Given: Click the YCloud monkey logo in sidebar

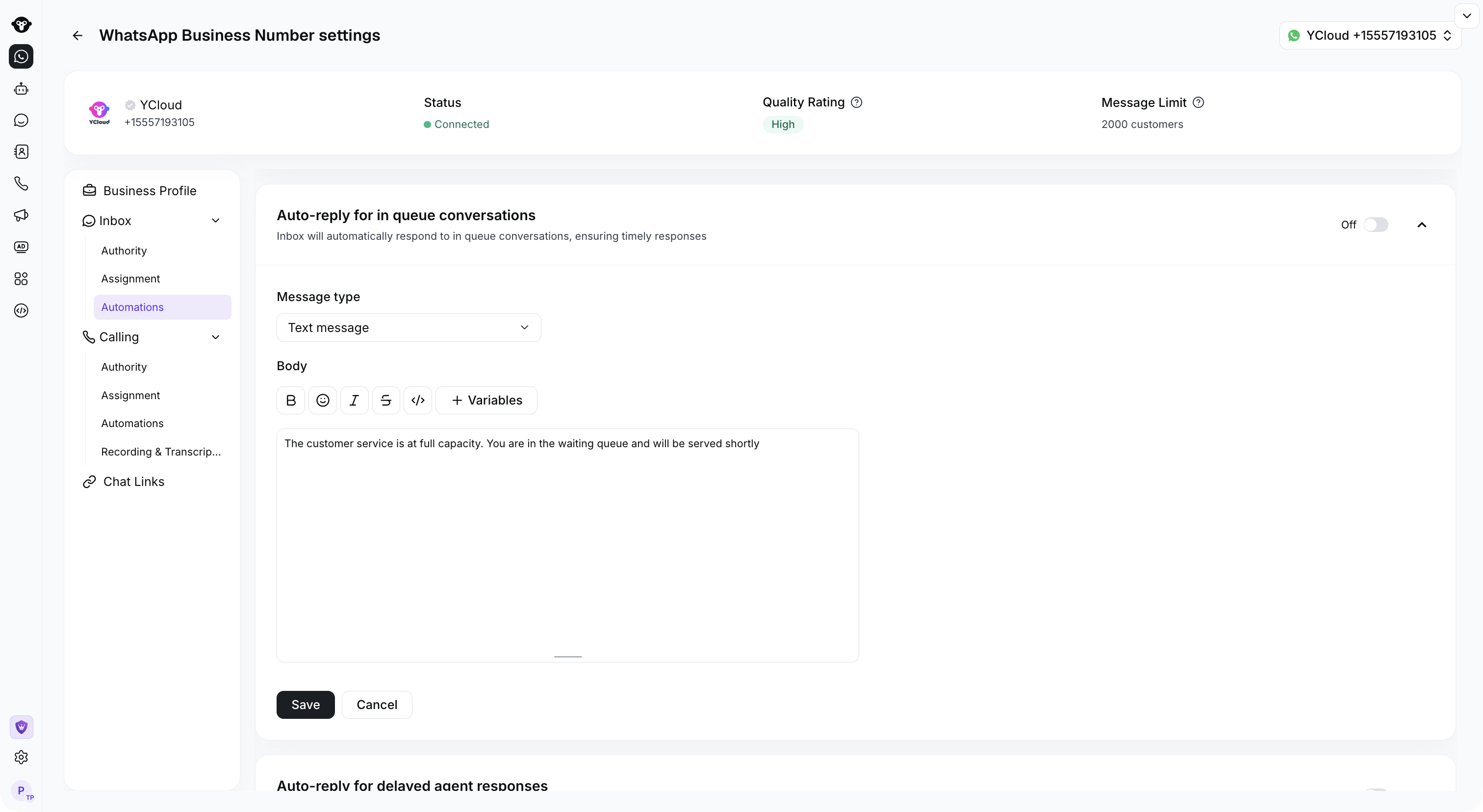Looking at the screenshot, I should 21,25.
